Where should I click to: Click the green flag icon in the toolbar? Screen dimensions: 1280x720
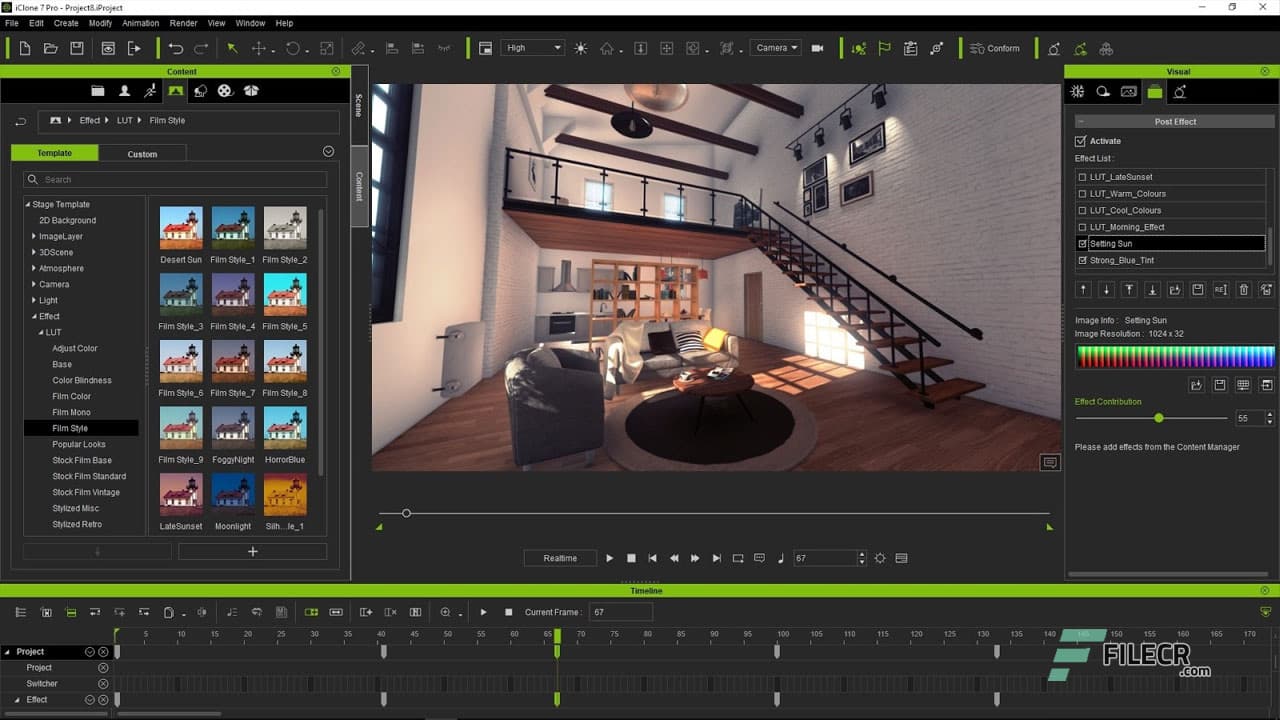coord(884,47)
